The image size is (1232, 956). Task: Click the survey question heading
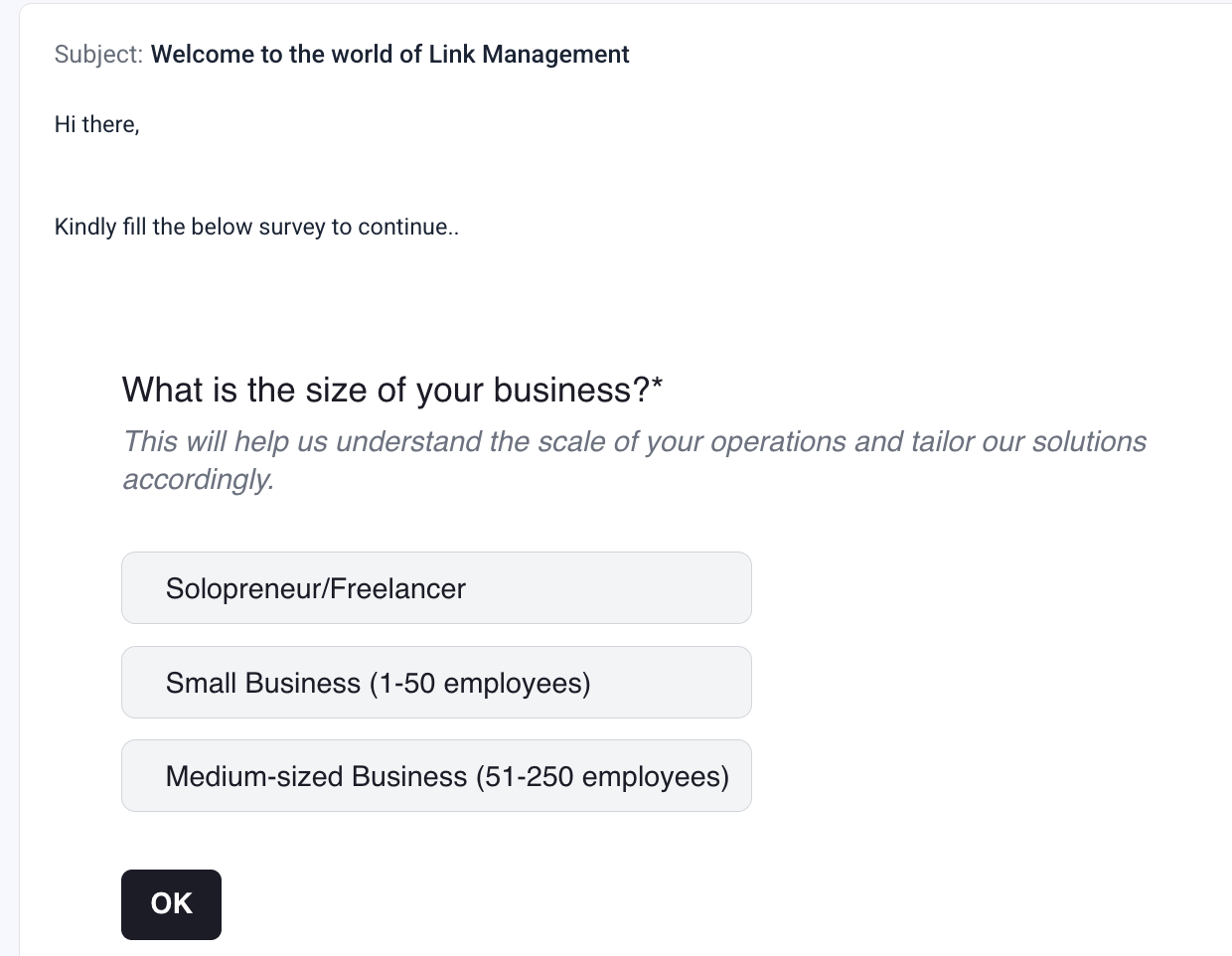click(x=394, y=390)
